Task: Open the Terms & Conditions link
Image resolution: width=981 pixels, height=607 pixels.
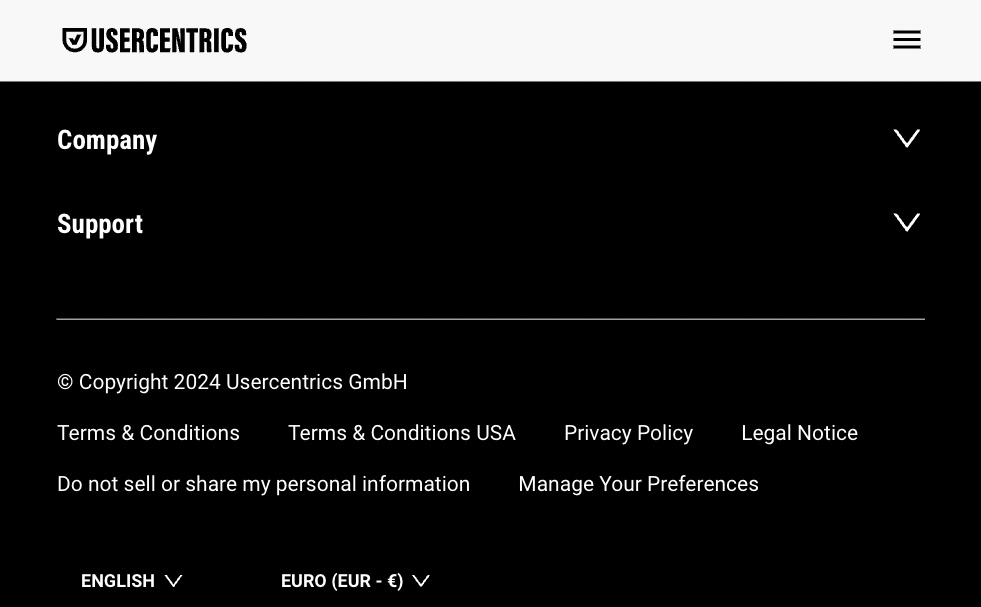Action: [148, 433]
